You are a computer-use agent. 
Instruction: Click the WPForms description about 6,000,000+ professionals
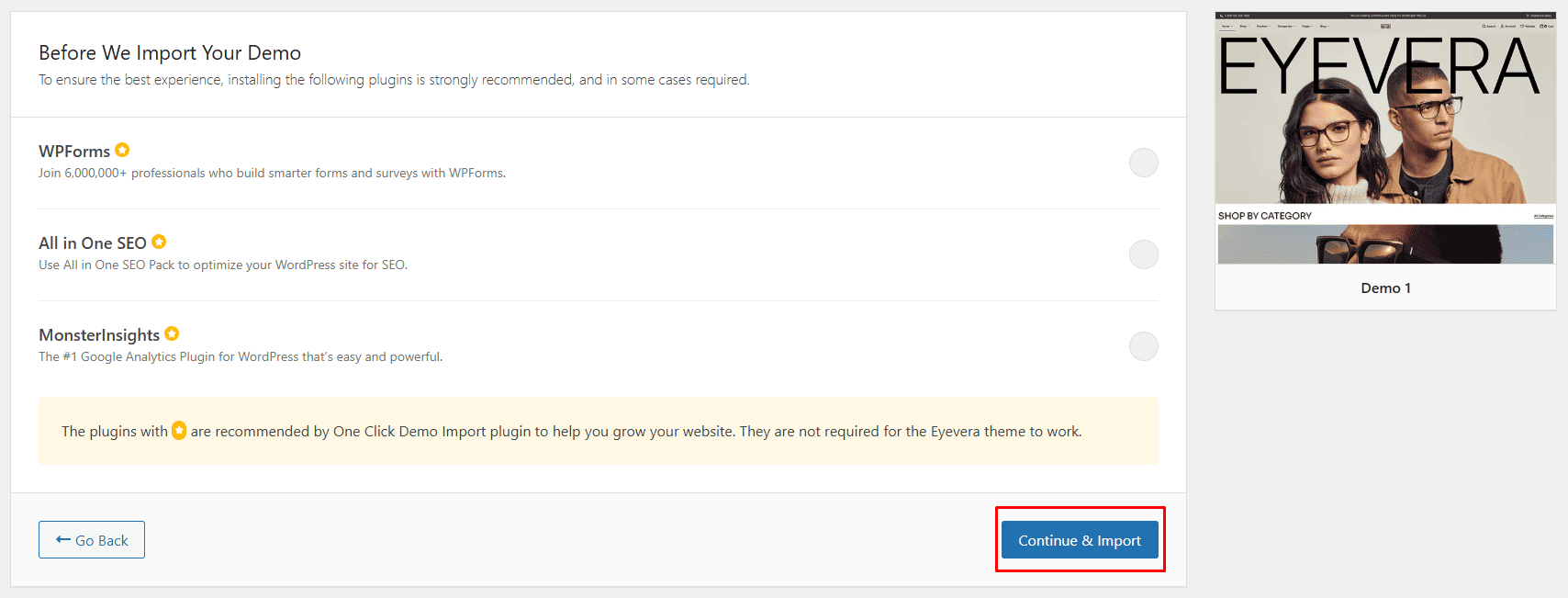tap(272, 173)
